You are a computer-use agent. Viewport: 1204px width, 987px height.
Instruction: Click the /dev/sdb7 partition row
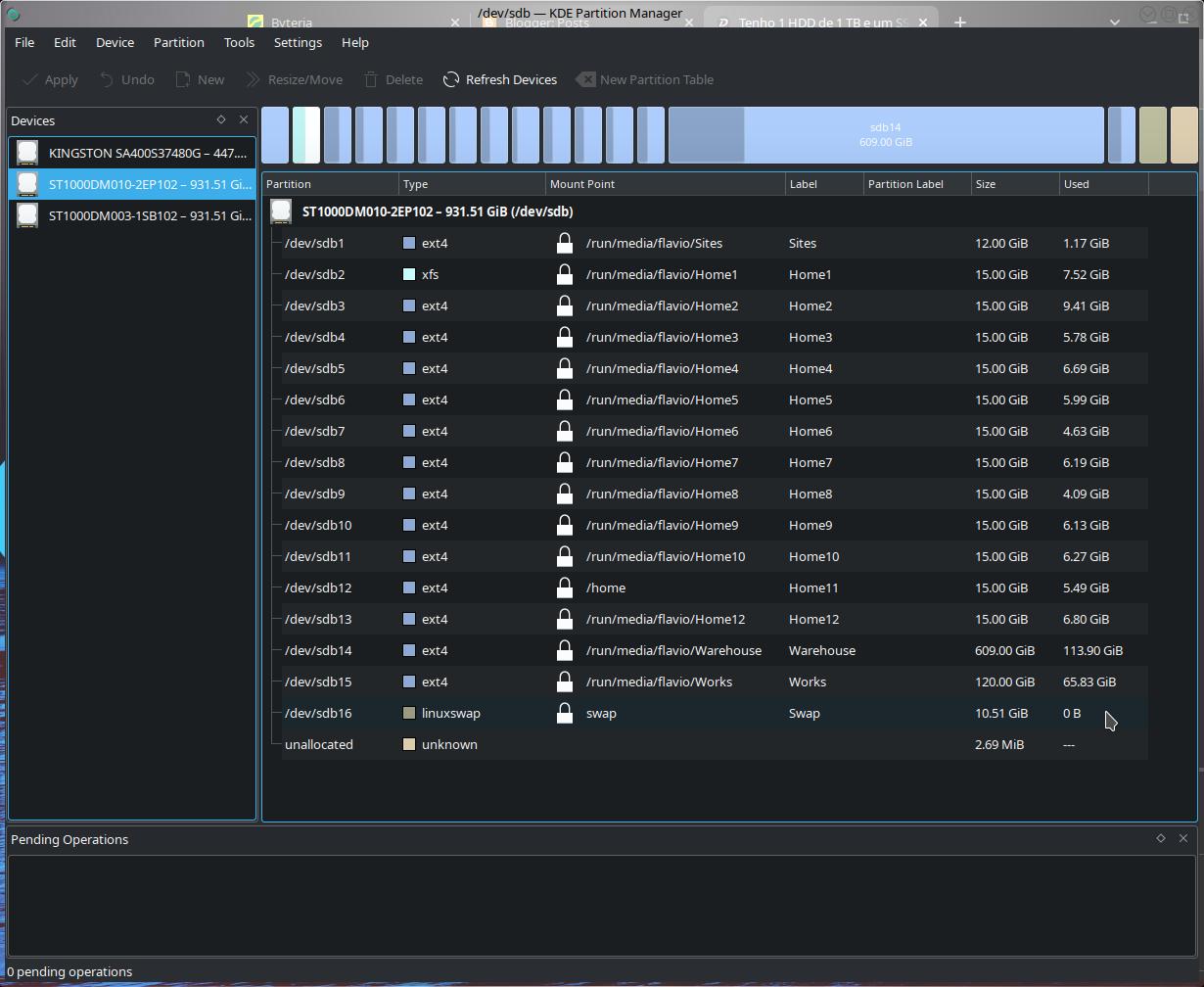tap(715, 431)
